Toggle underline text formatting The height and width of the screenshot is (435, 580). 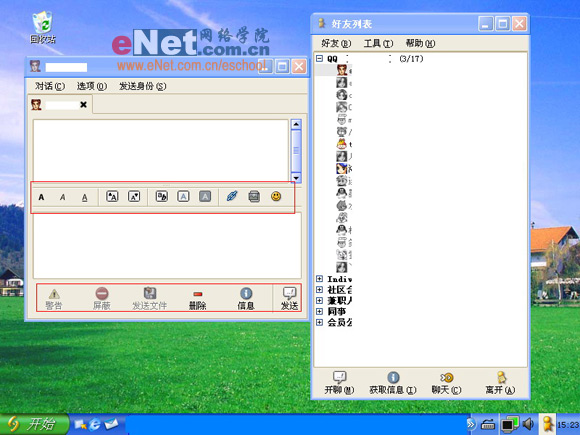pos(85,198)
